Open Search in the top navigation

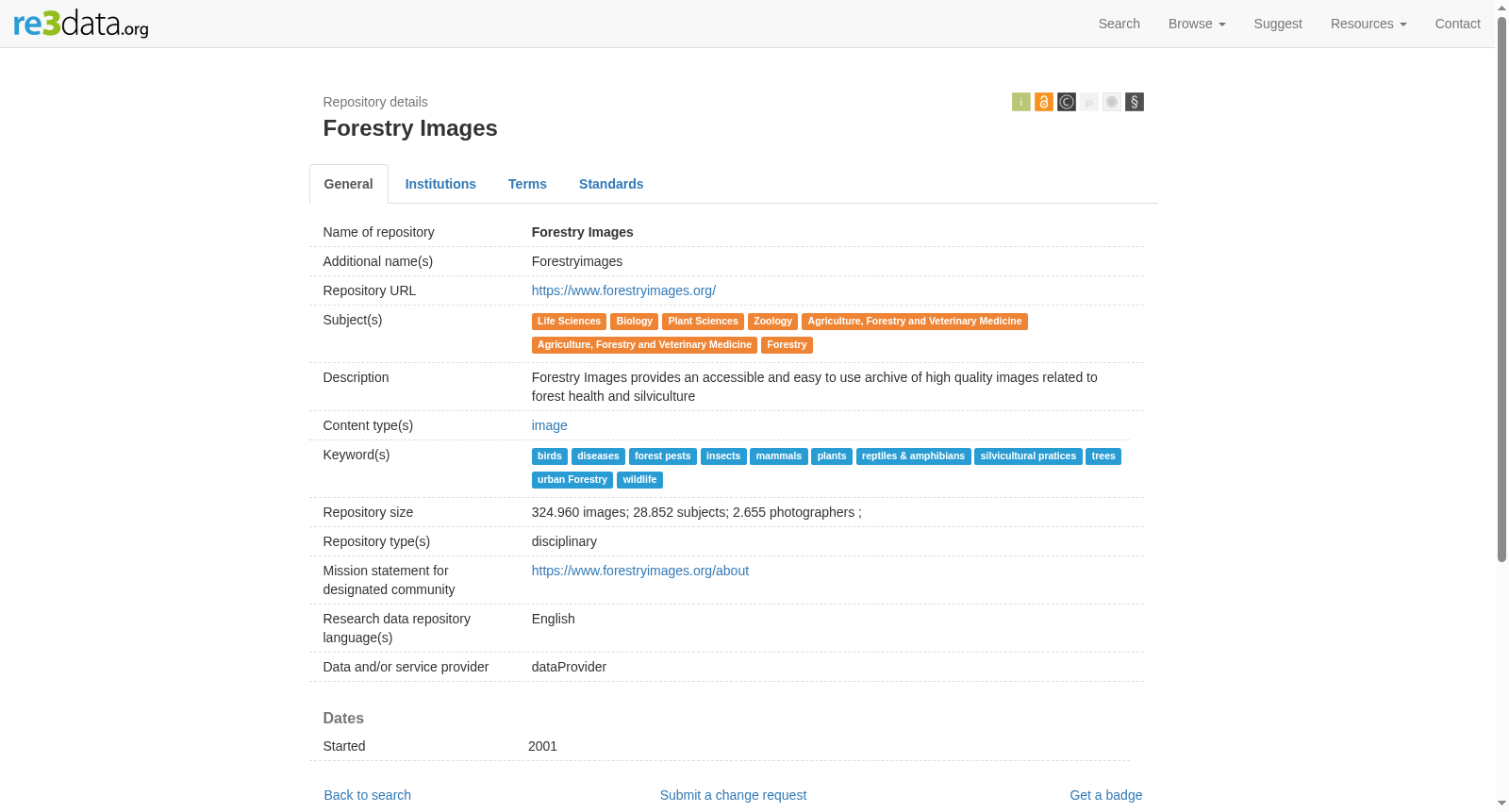tap(1119, 24)
